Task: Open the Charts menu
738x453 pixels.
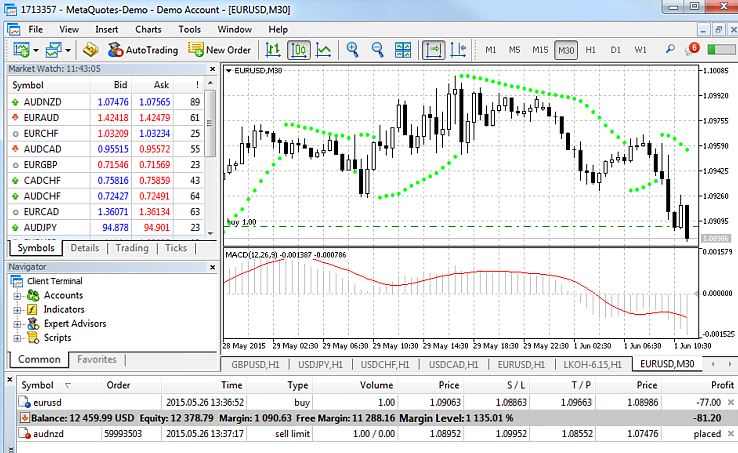Action: (x=148, y=29)
